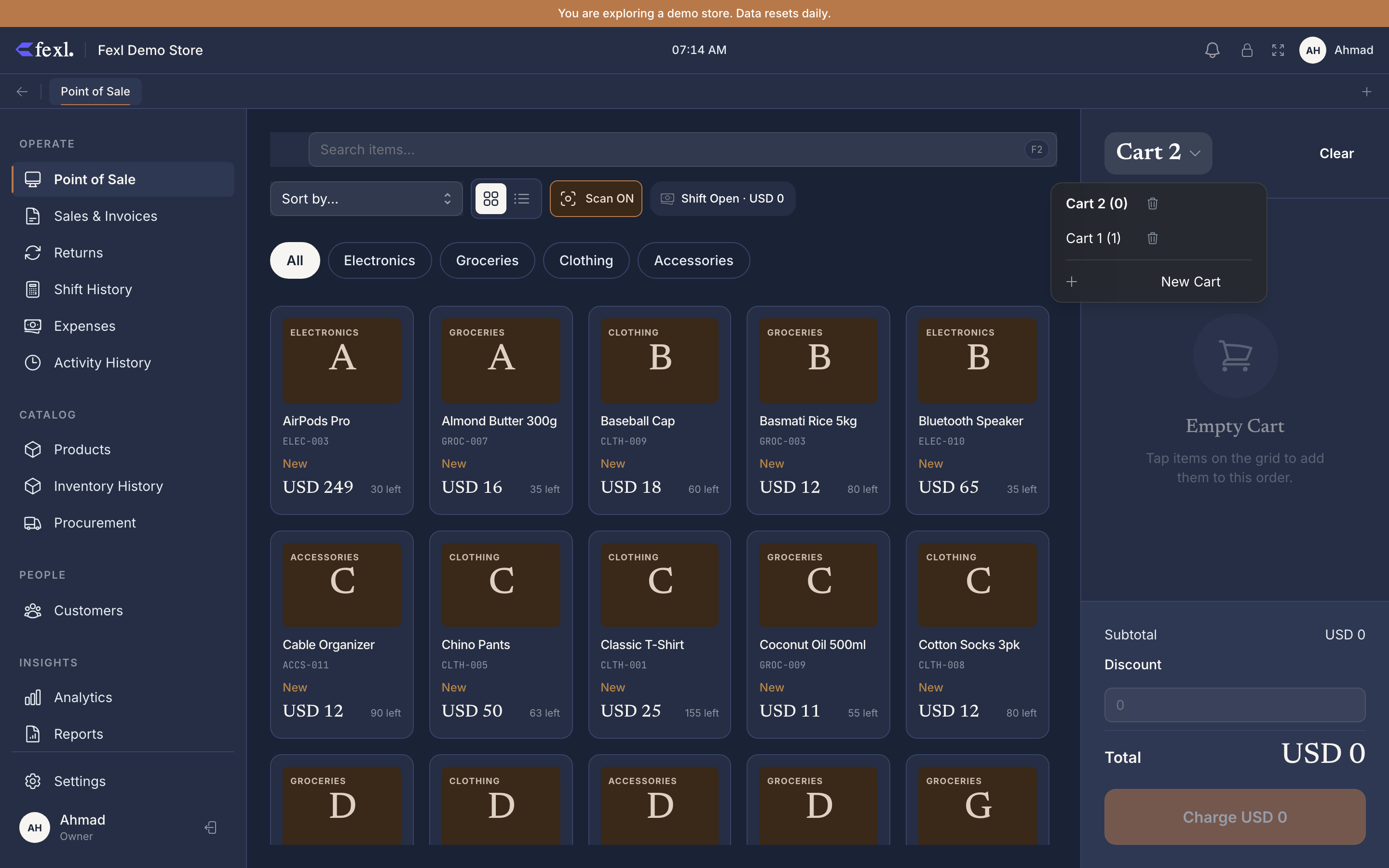
Task: Switch to list view
Action: 522,199
